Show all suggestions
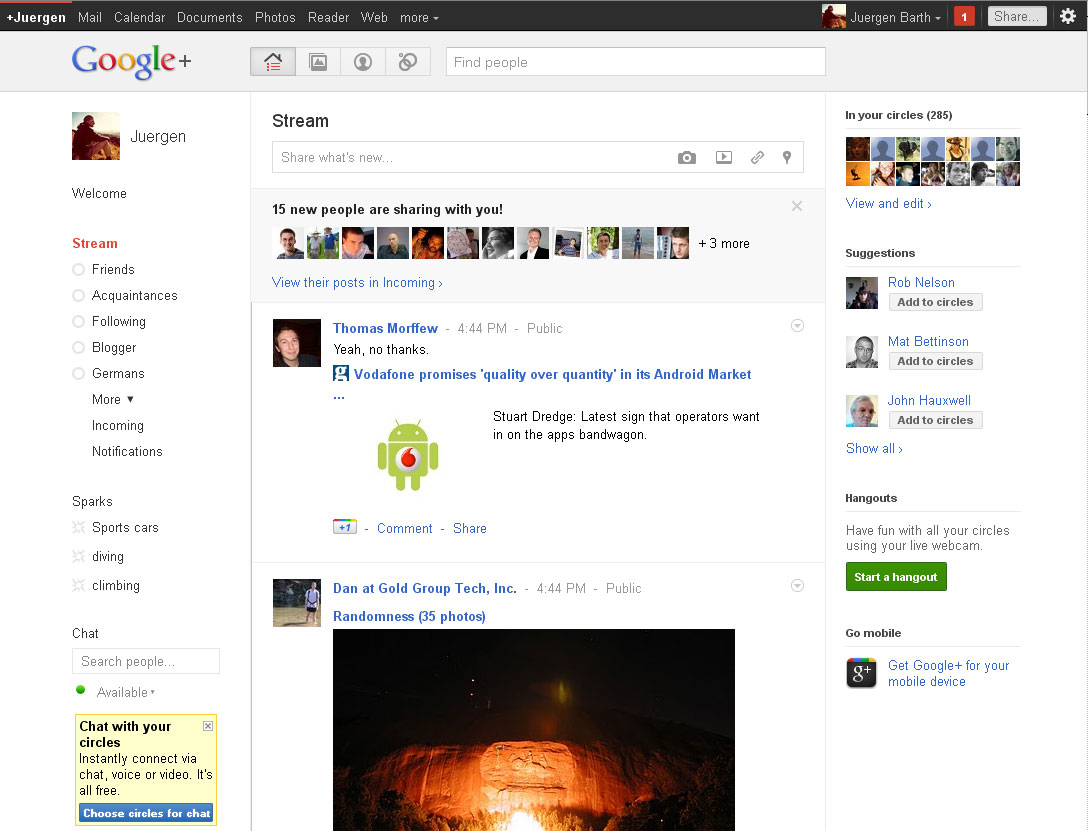 (874, 448)
